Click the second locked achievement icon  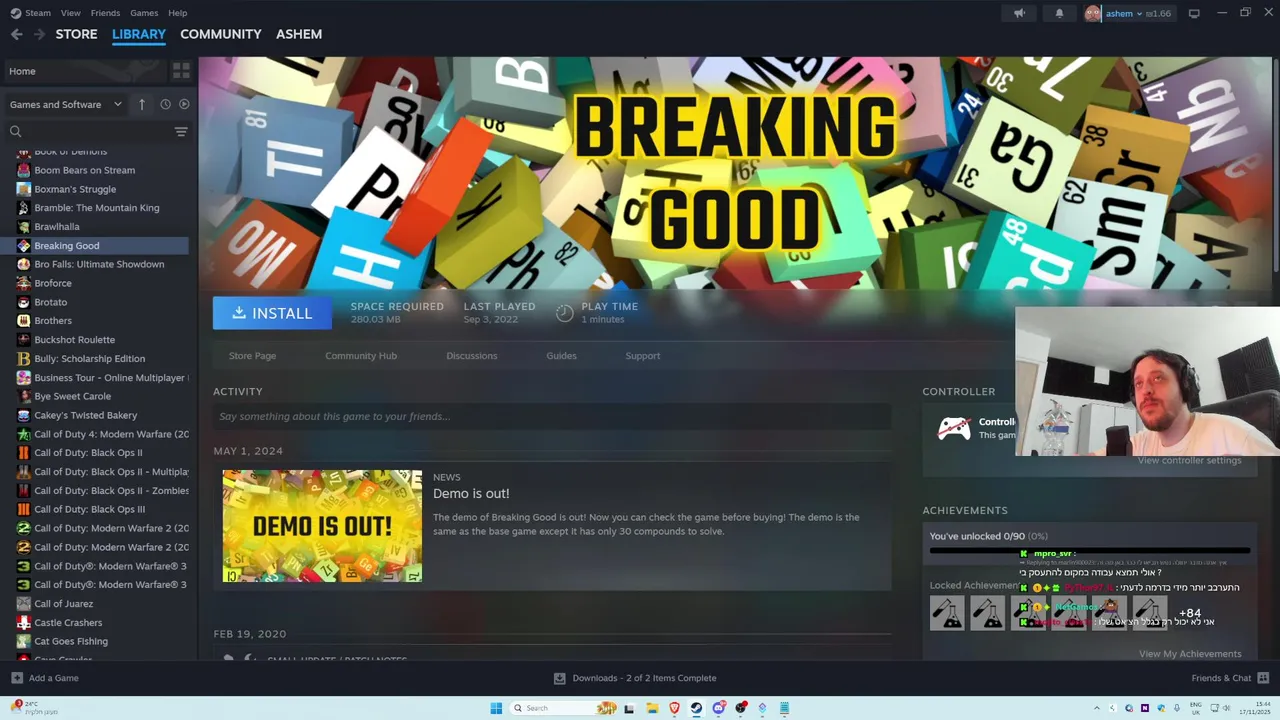(x=987, y=613)
